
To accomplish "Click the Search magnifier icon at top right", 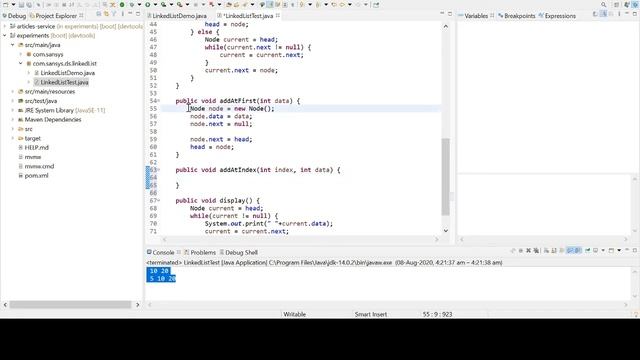I will [x=603, y=4].
